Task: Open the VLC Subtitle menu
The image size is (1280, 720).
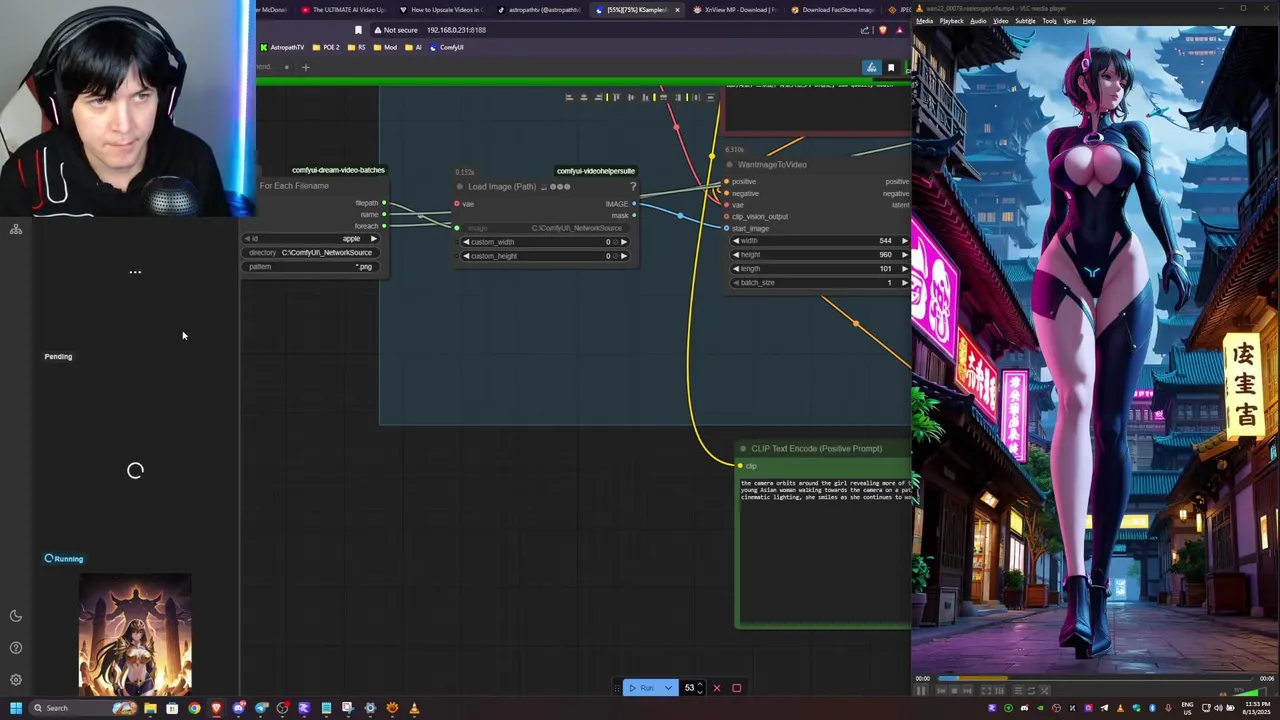Action: coord(1026,21)
